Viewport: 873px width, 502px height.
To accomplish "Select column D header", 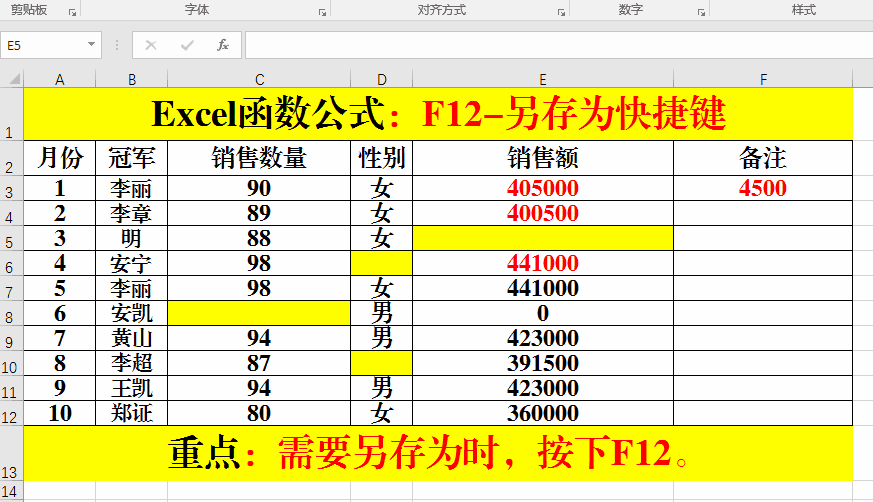I will (381, 80).
